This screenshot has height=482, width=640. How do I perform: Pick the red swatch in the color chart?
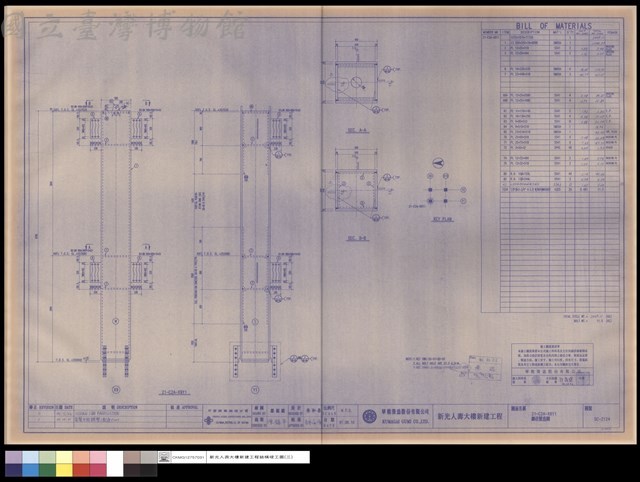[81, 470]
